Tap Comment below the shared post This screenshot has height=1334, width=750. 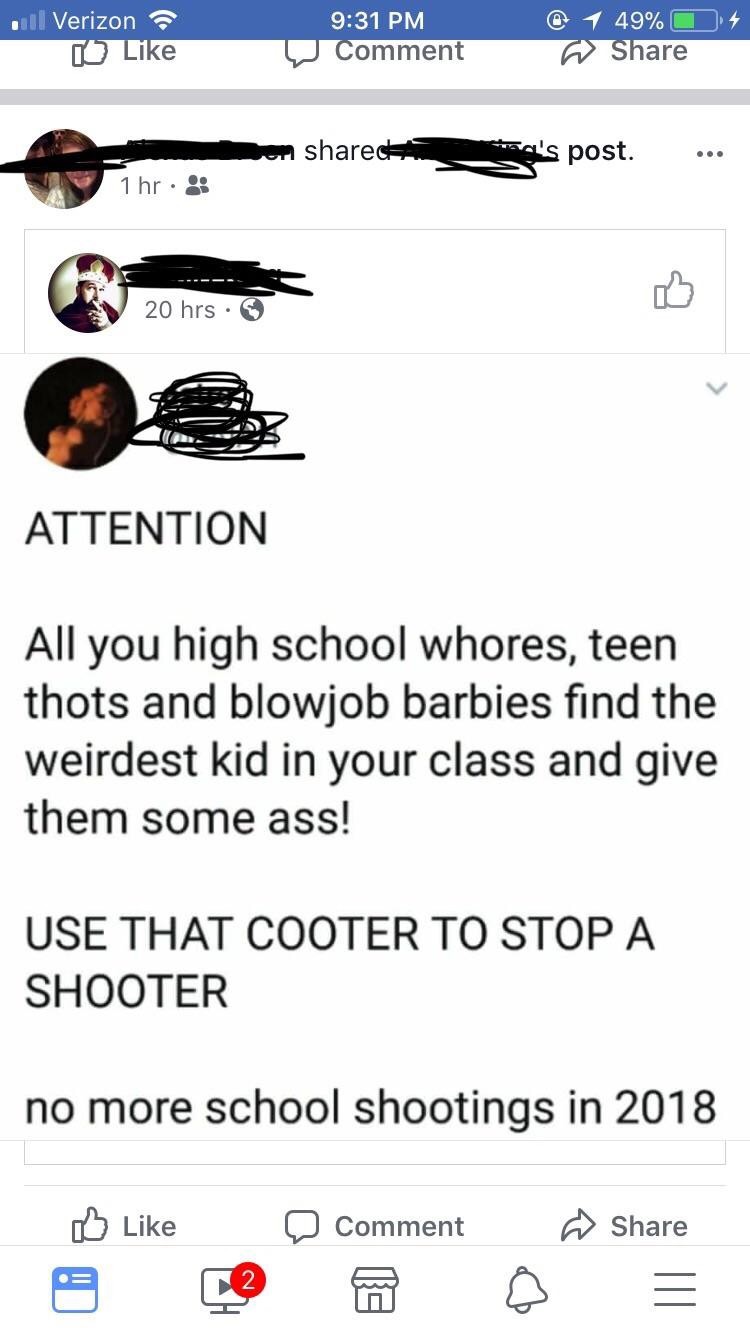pos(374,1225)
